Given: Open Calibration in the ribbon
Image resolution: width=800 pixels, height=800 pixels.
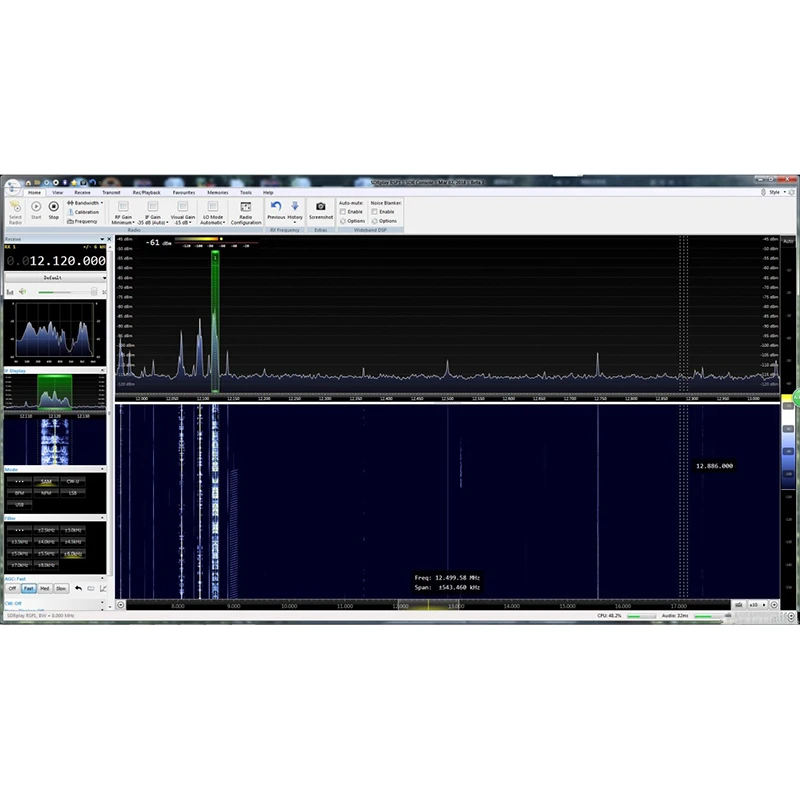Looking at the screenshot, I should pyautogui.click(x=83, y=212).
